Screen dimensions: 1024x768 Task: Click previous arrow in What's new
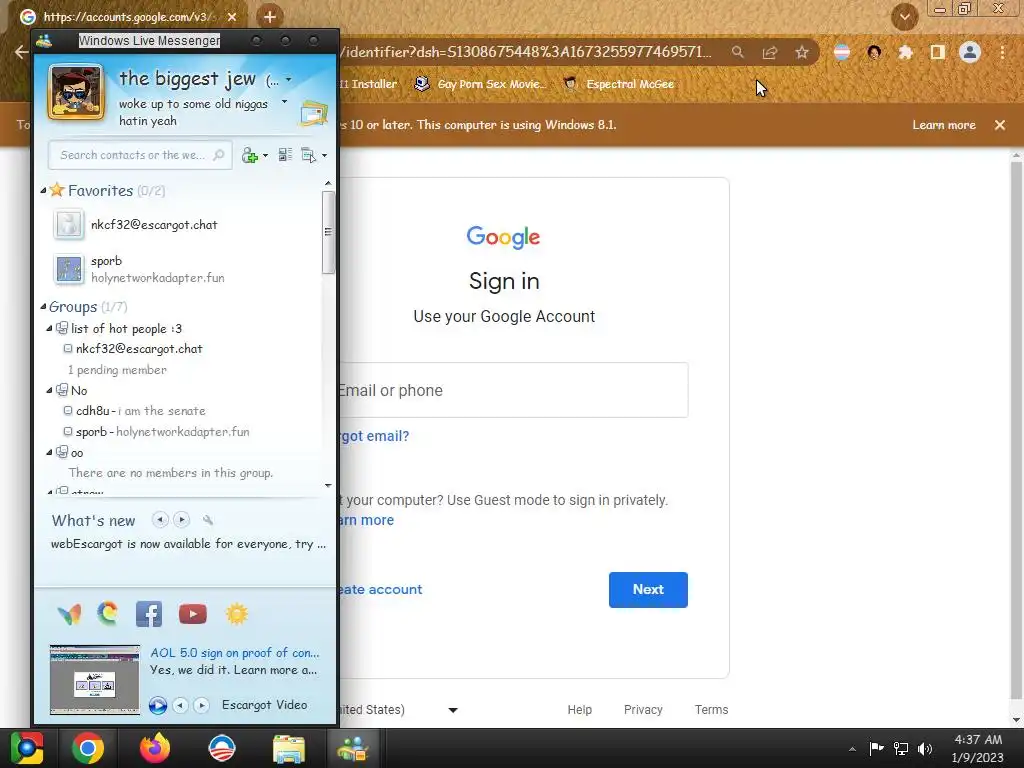pos(160,520)
